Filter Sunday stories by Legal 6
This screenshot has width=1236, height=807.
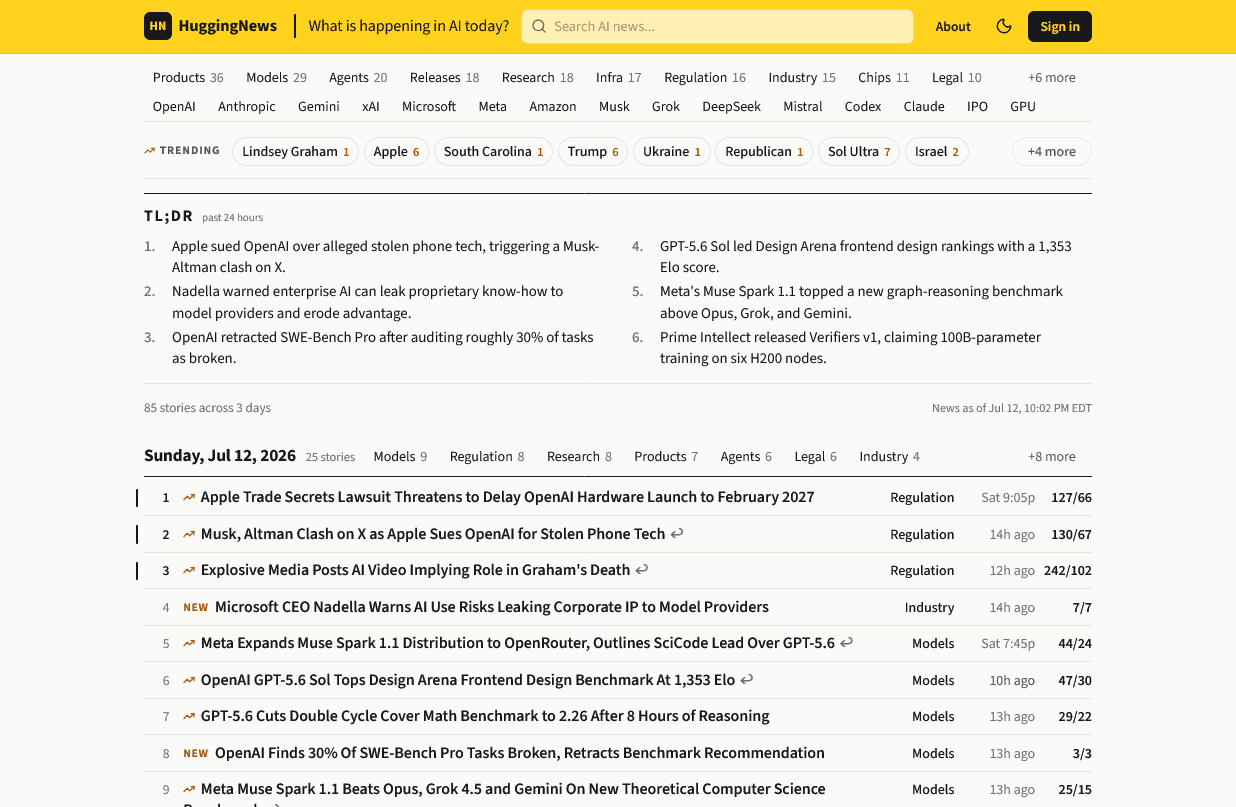point(816,456)
